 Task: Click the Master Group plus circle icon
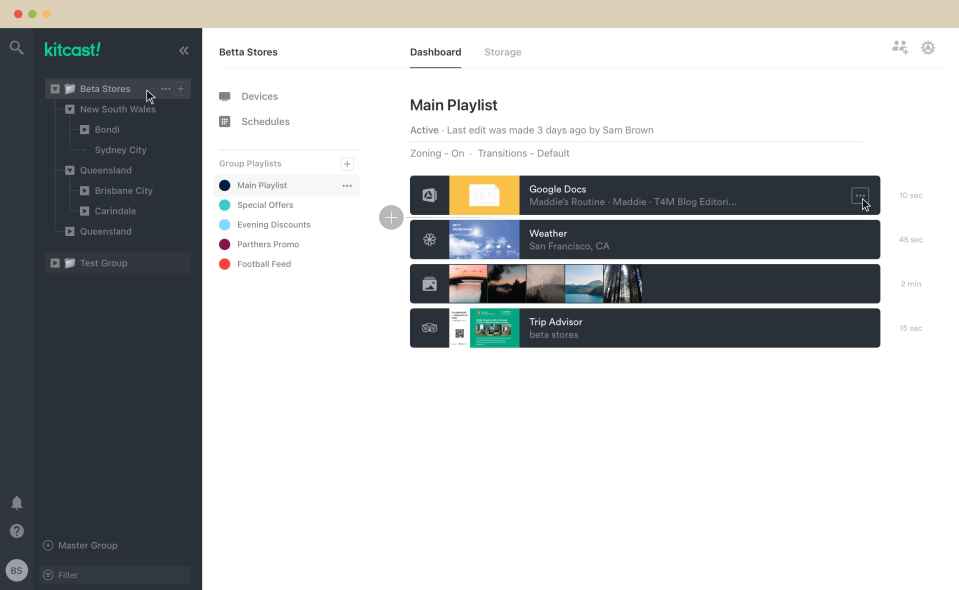48,545
